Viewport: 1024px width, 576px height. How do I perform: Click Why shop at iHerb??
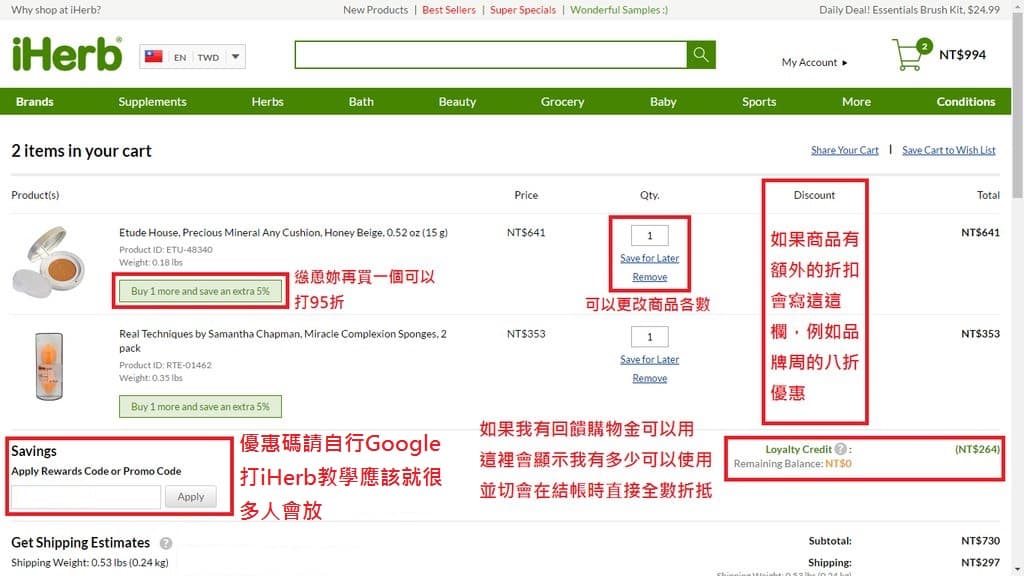click(x=56, y=10)
